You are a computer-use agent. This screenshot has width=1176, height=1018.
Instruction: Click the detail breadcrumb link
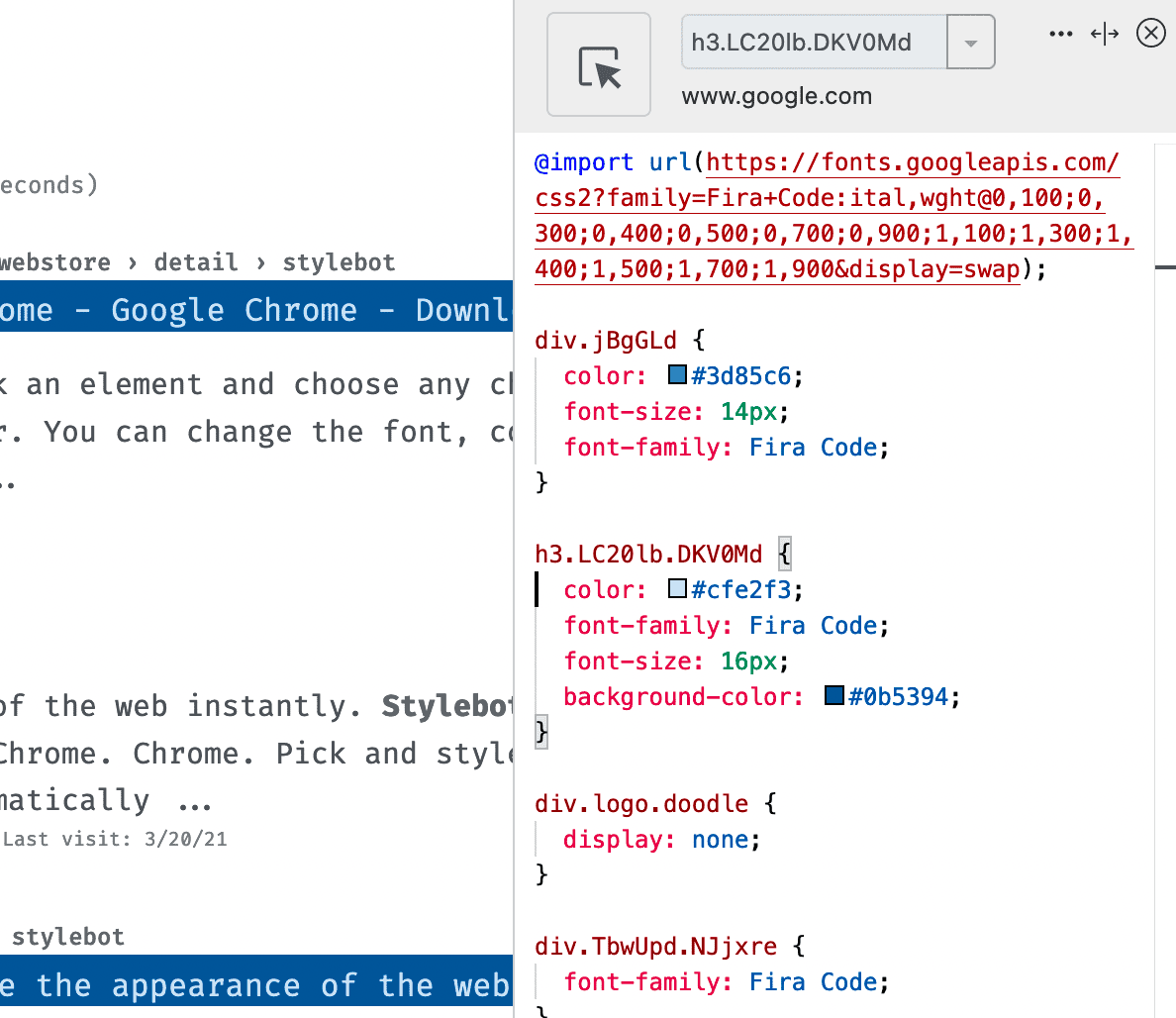click(x=196, y=261)
